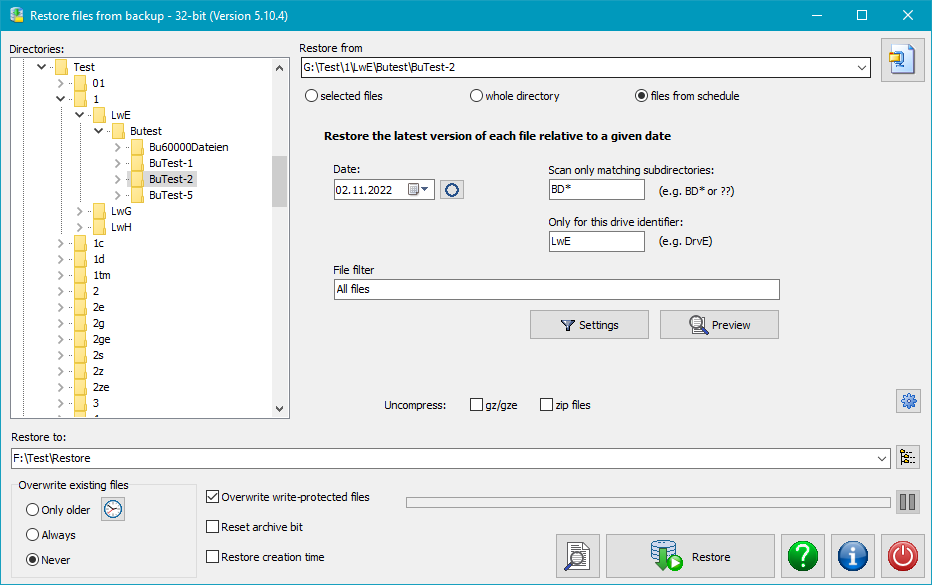Select the whole directory radio option
Screen dimensions: 932x585
pos(477,96)
